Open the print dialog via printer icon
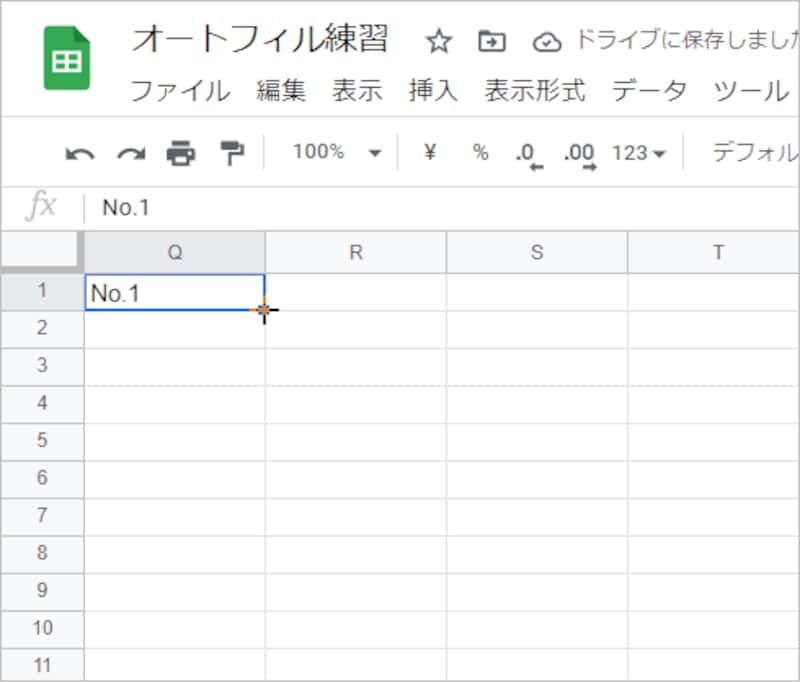800x682 pixels. point(180,152)
